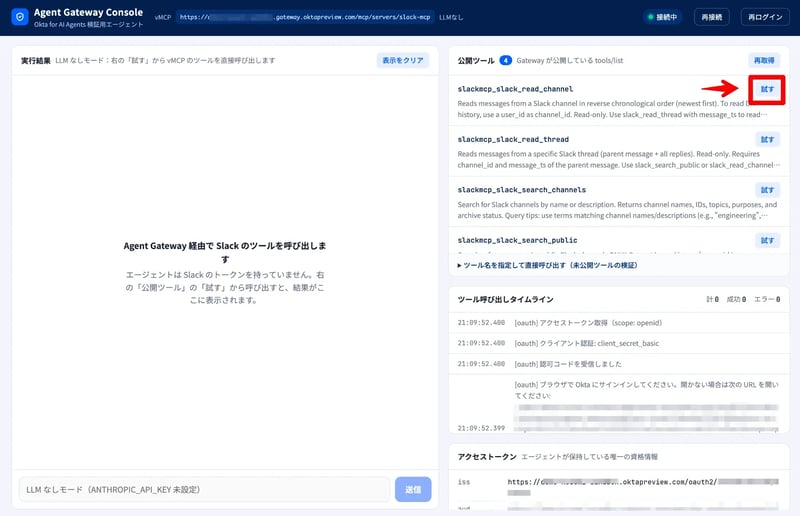Image resolution: width=800 pixels, height=516 pixels.
Task: Click the 公開ツール panel heading
Action: [476, 60]
